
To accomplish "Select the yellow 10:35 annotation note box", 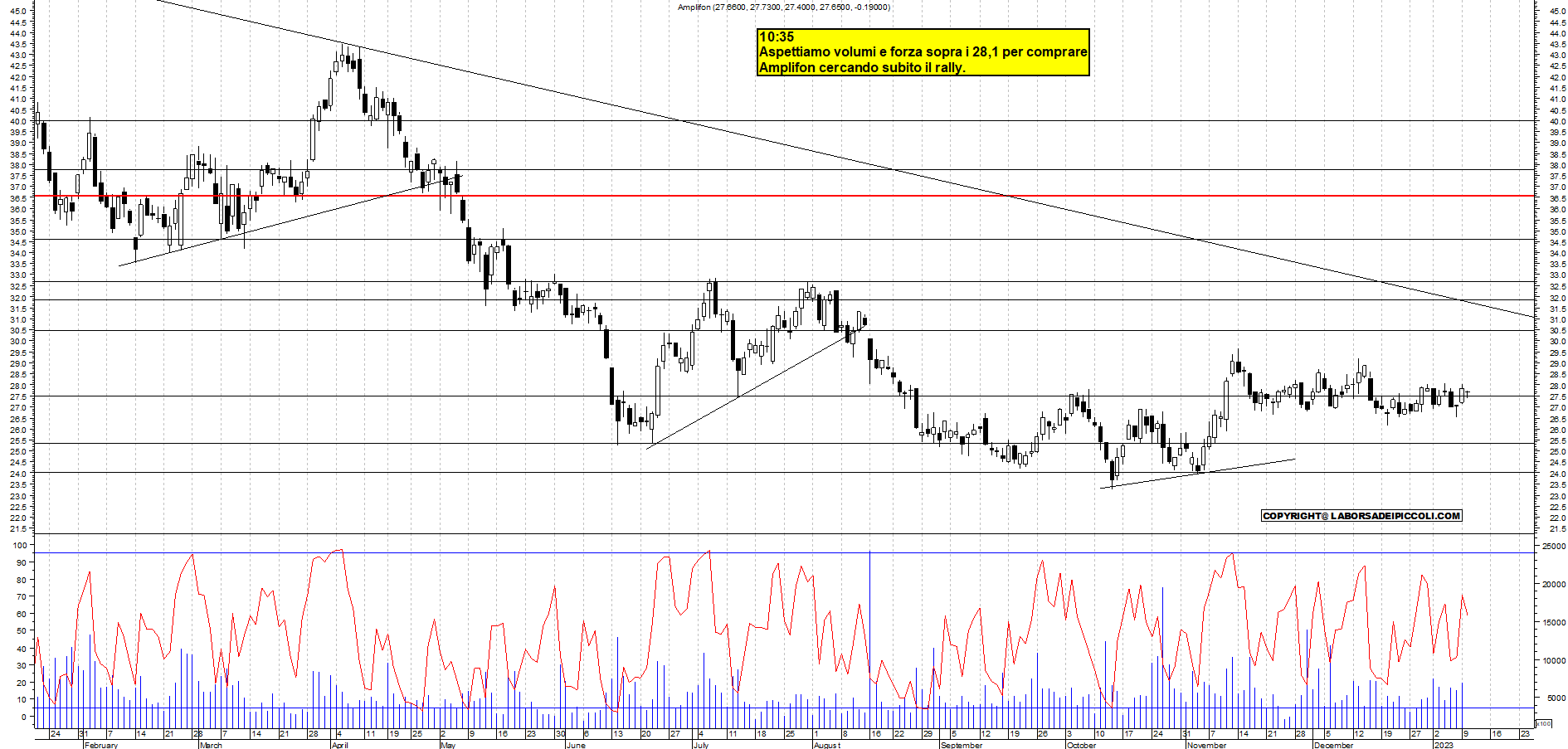I will tap(923, 52).
